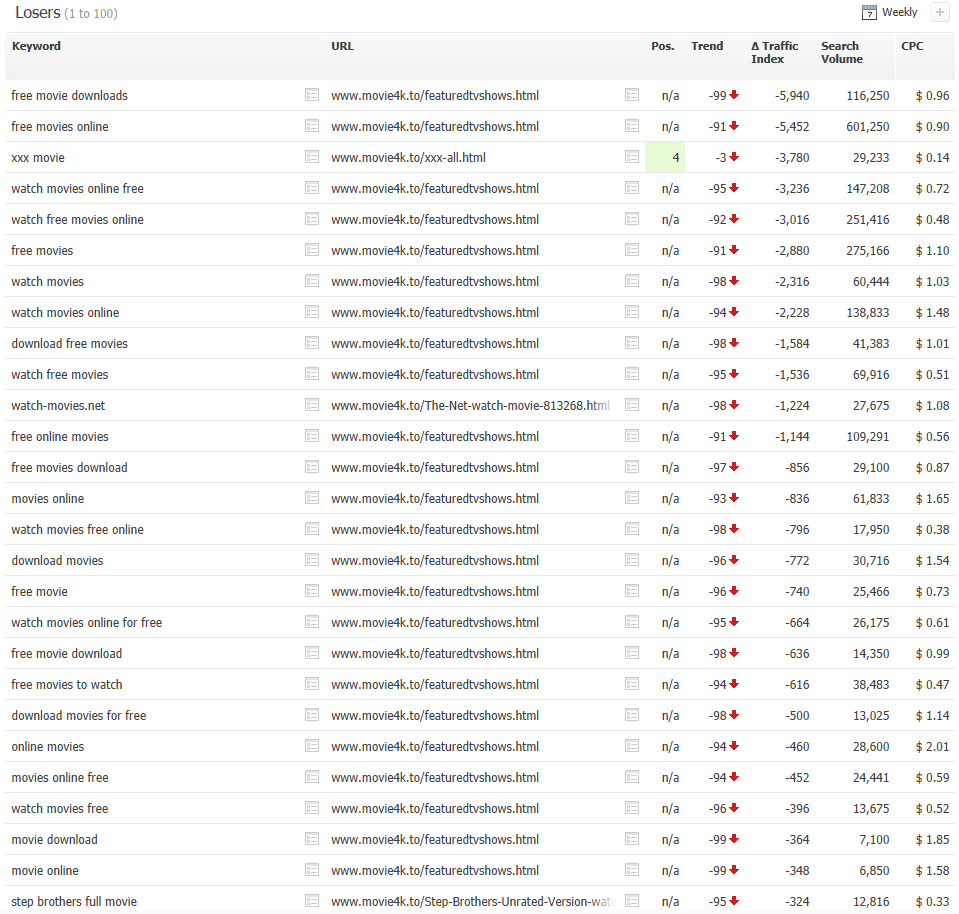Sort by Search Volume column header
This screenshot has height=914, width=959.
[842, 53]
